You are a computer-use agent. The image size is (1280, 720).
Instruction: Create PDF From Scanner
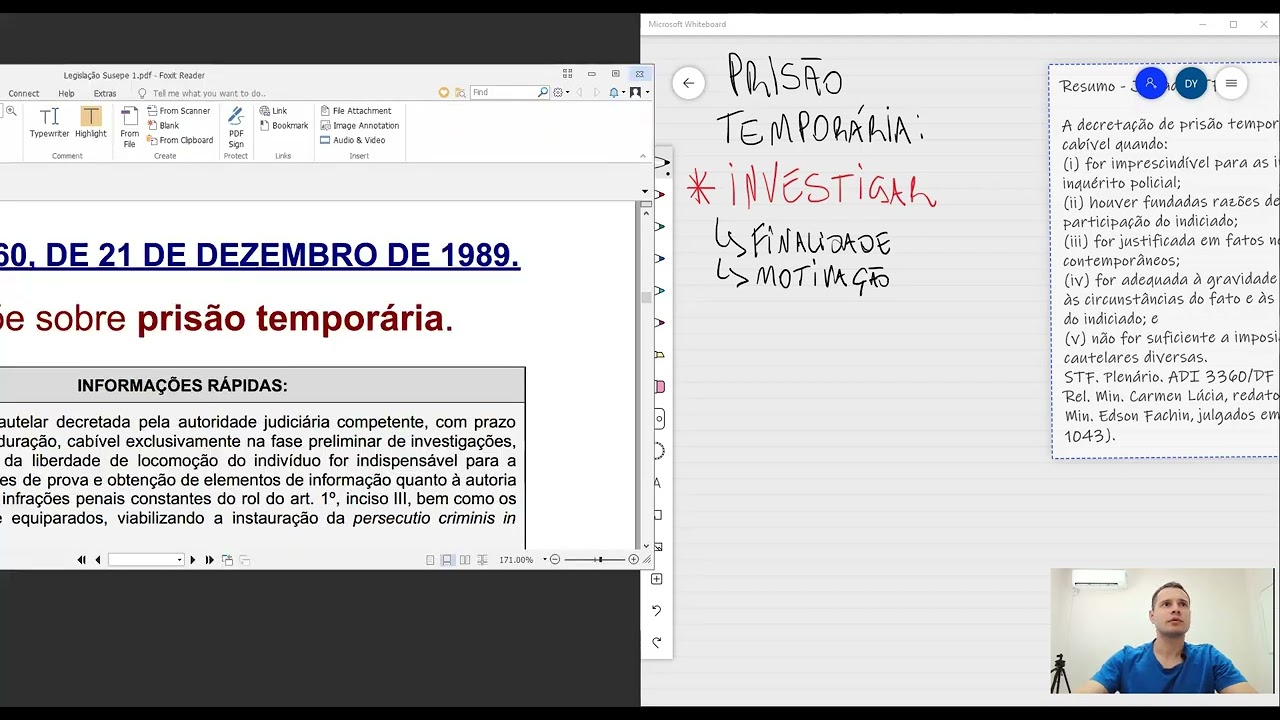pyautogui.click(x=179, y=111)
